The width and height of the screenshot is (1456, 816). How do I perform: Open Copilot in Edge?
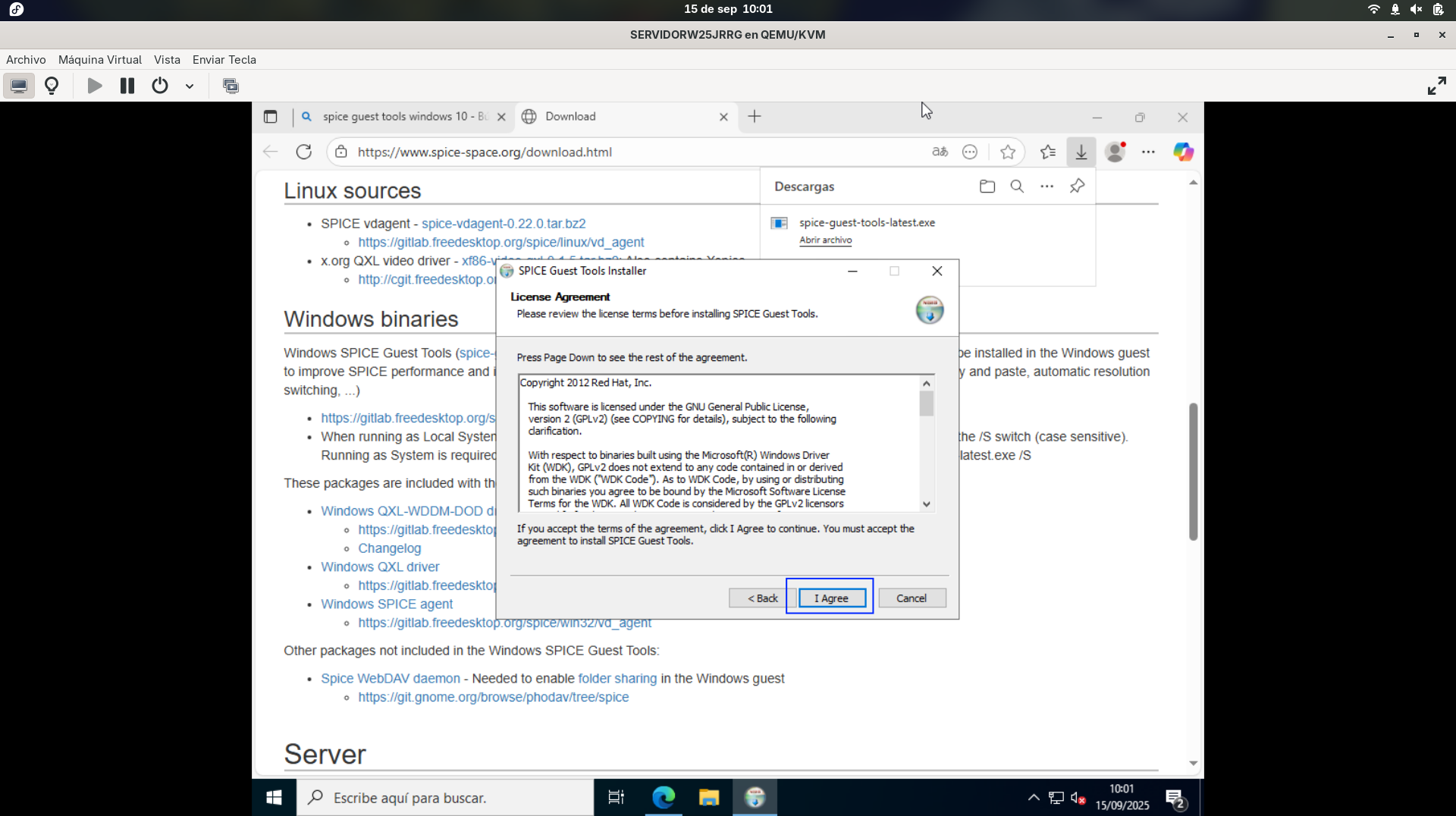[1184, 152]
